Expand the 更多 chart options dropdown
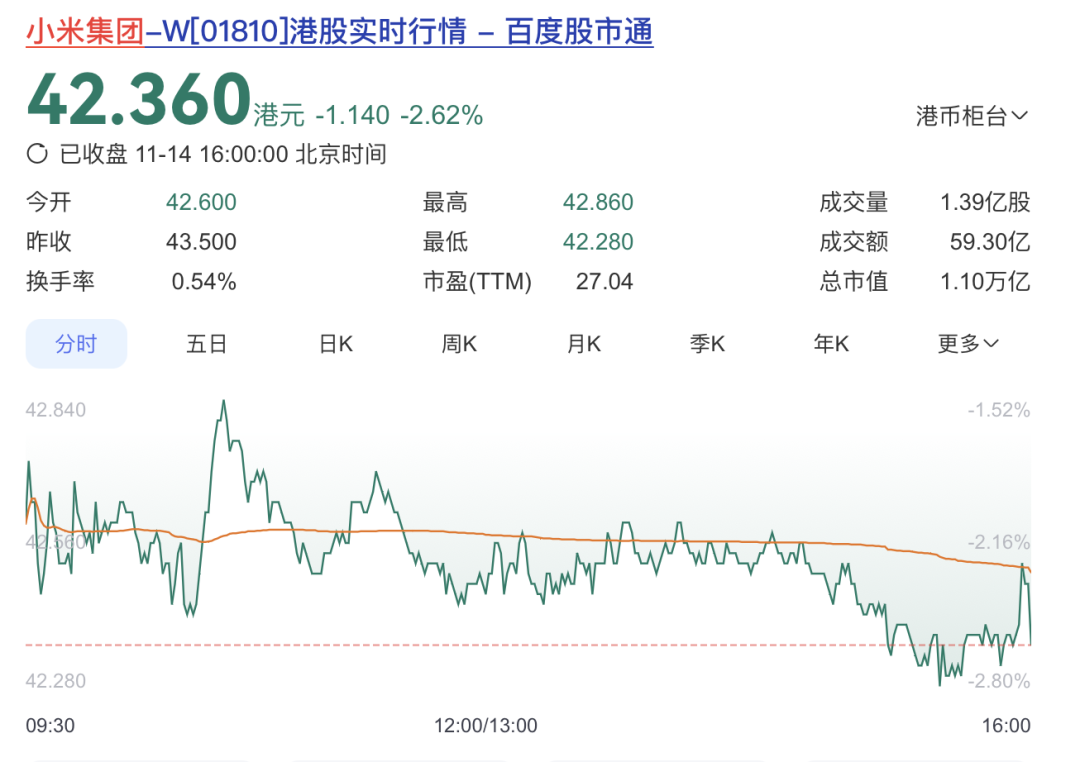Image resolution: width=1080 pixels, height=762 pixels. [968, 343]
